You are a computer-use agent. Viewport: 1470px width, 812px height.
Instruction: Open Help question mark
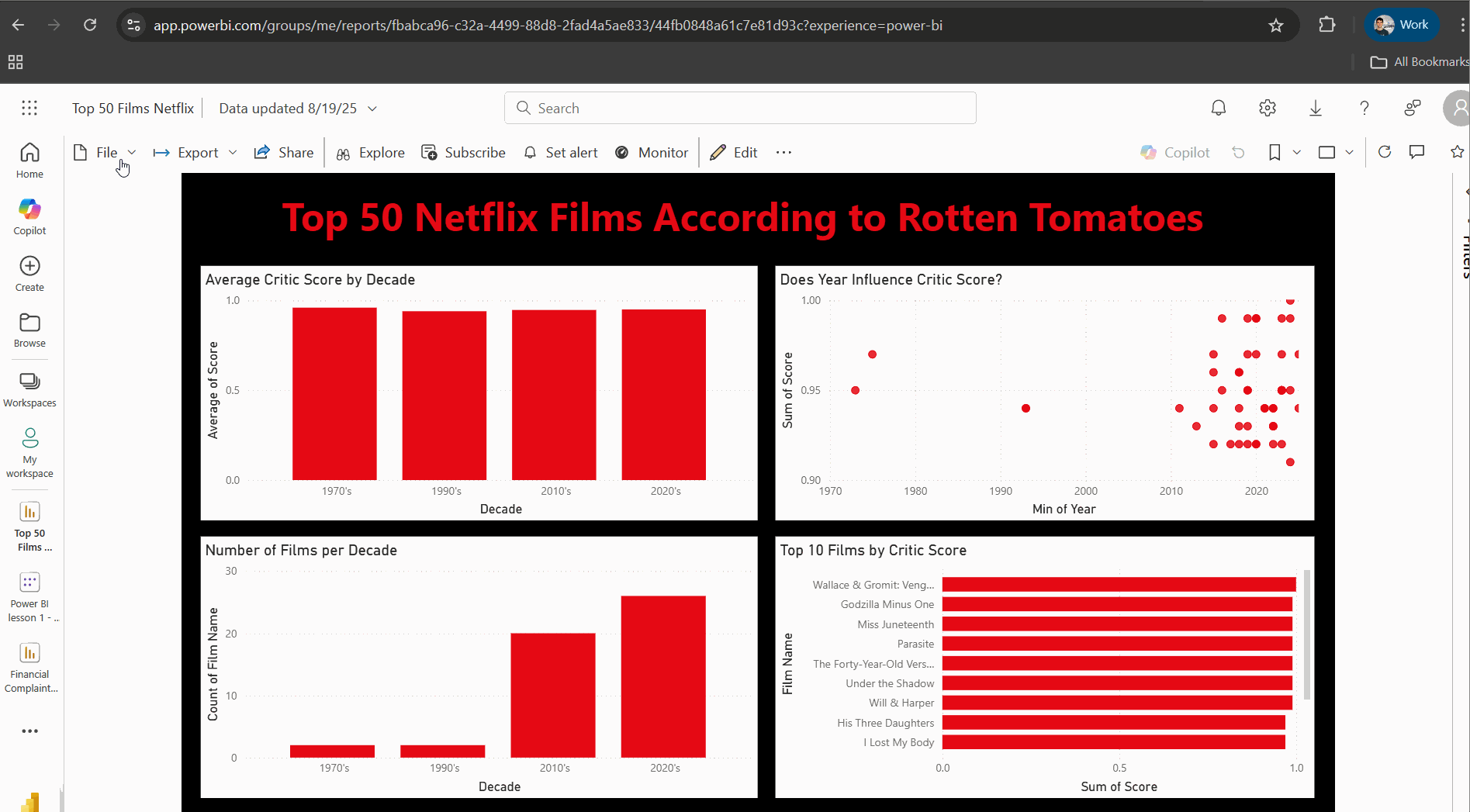click(1365, 108)
